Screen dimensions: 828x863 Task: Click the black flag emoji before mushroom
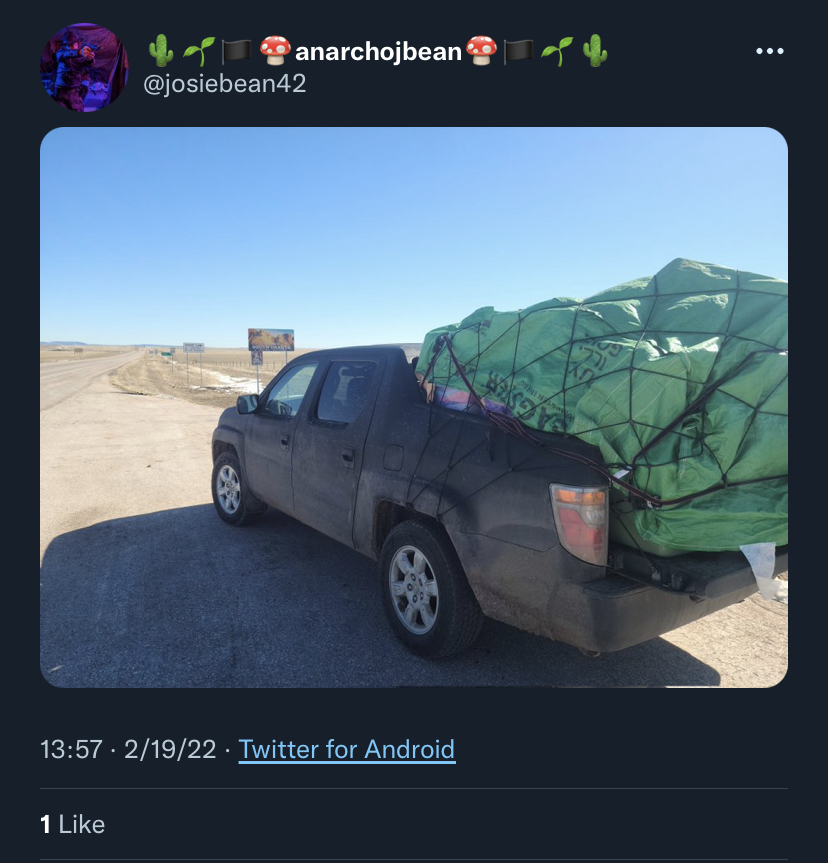coord(236,52)
